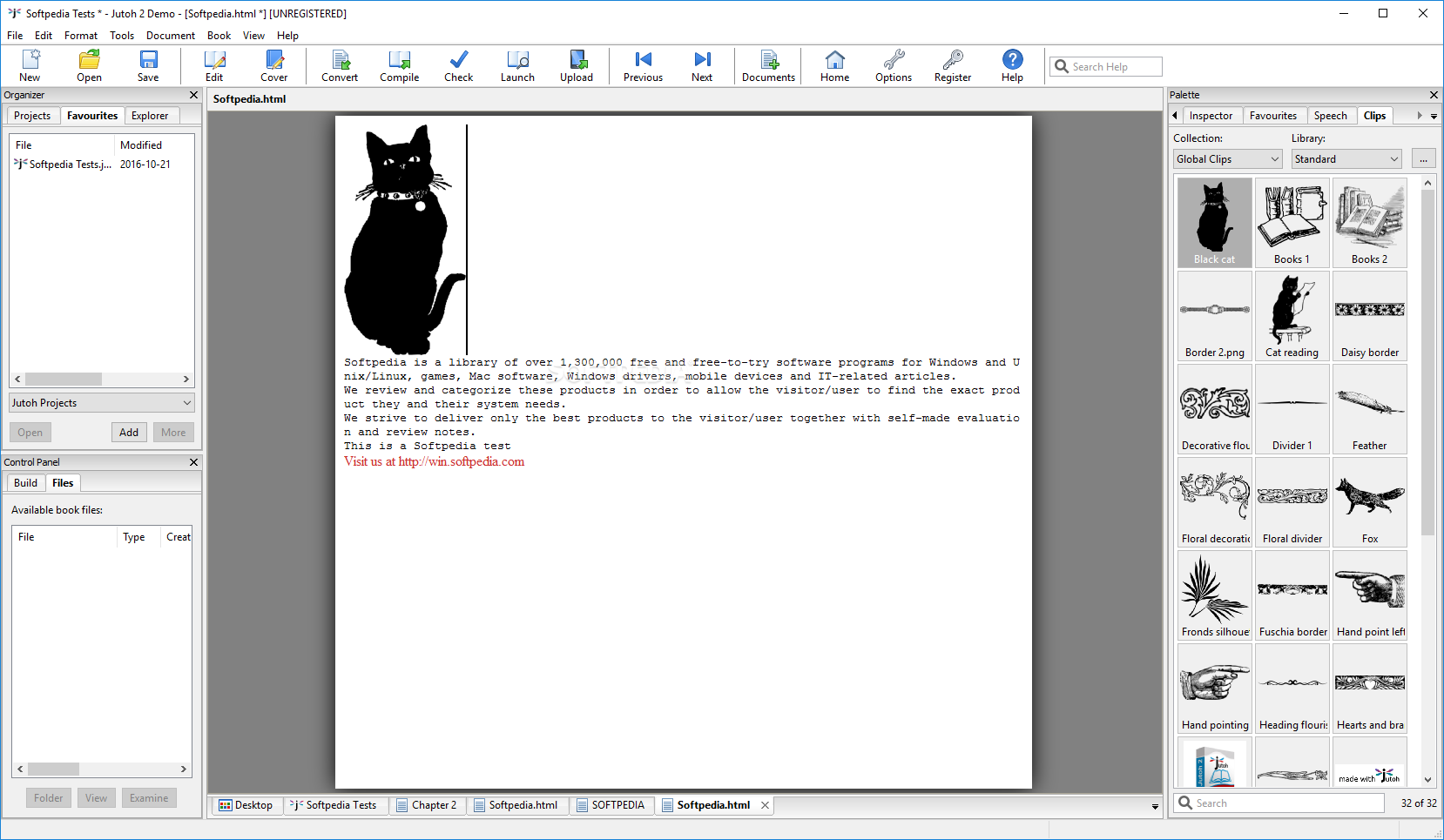Open the Book menu
This screenshot has height=840, width=1444.
point(219,36)
